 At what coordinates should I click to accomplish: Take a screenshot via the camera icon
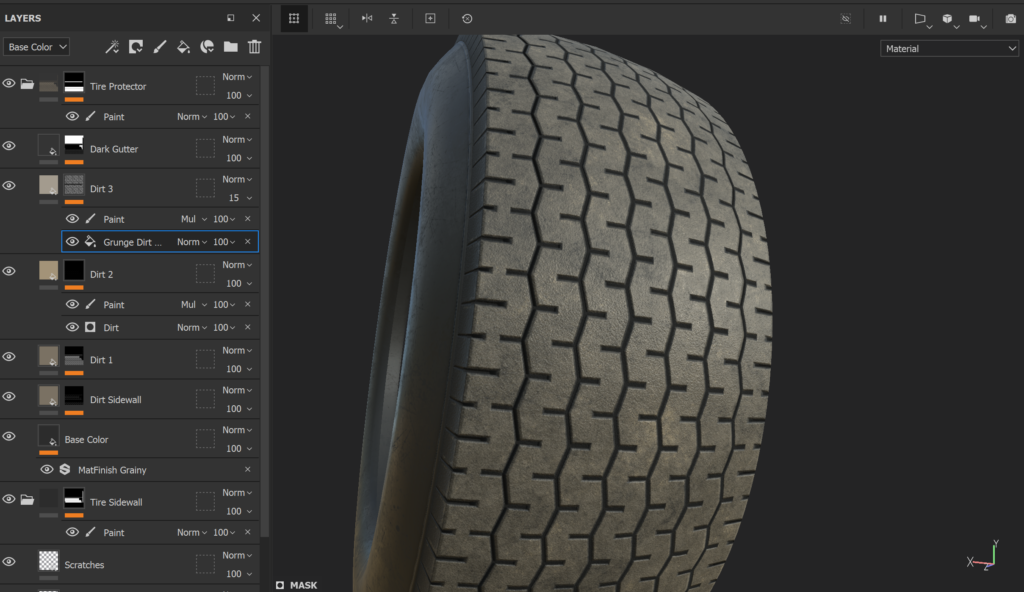pos(1009,18)
